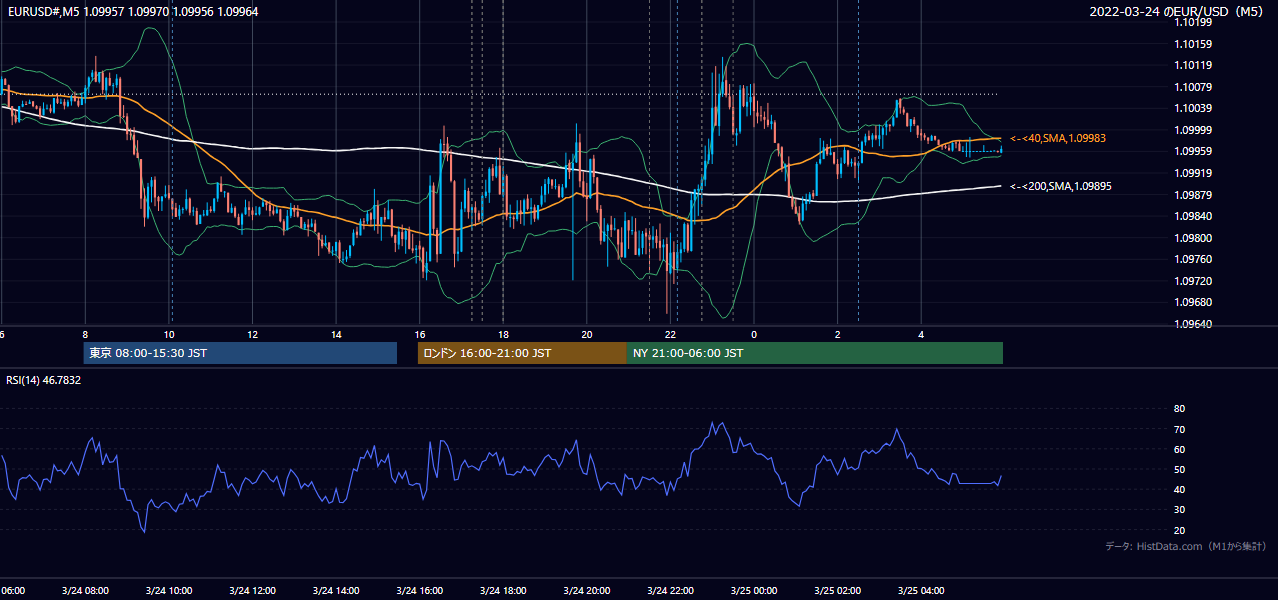Click price axis value 1.10159
The image size is (1278, 600).
[x=1193, y=44]
